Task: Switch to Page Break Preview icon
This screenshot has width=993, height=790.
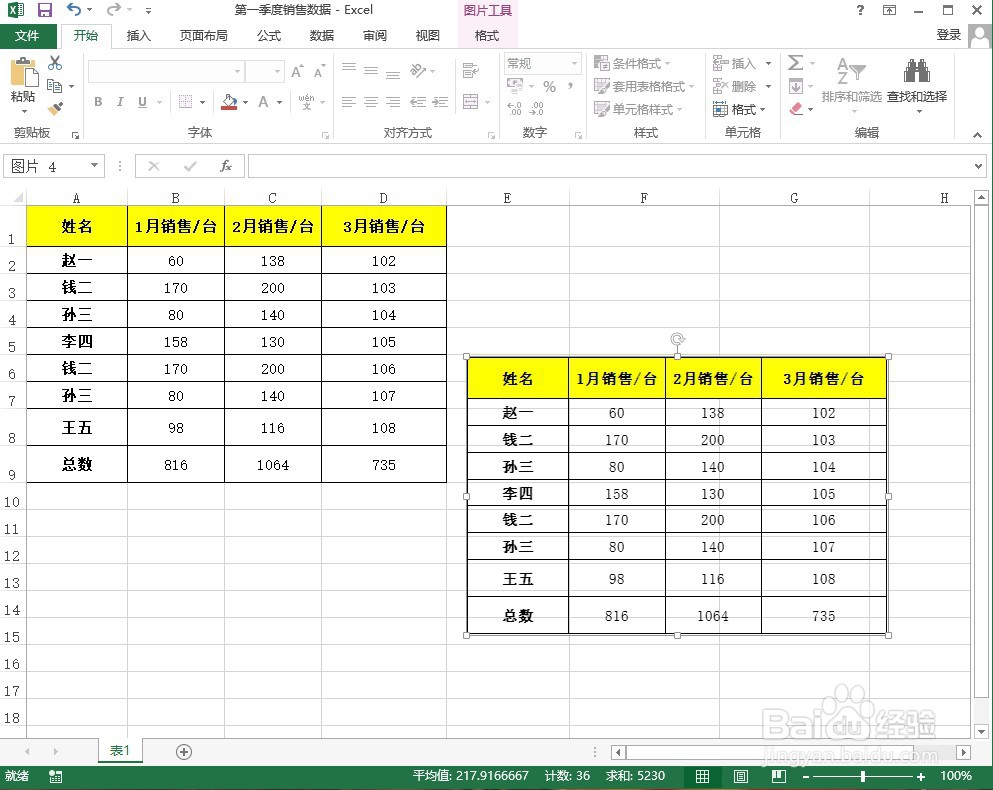Action: 779,776
